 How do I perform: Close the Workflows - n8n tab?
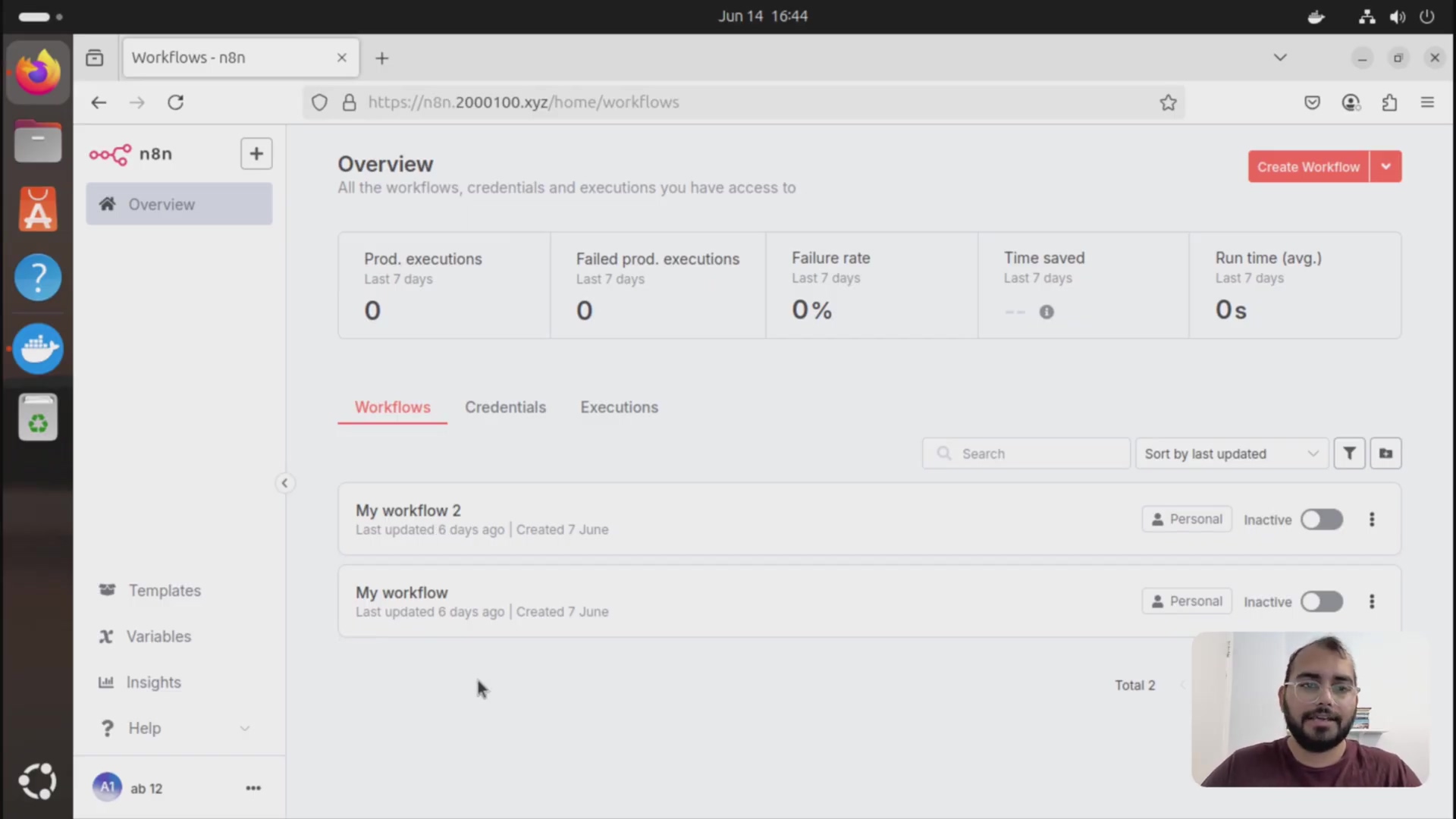(342, 58)
